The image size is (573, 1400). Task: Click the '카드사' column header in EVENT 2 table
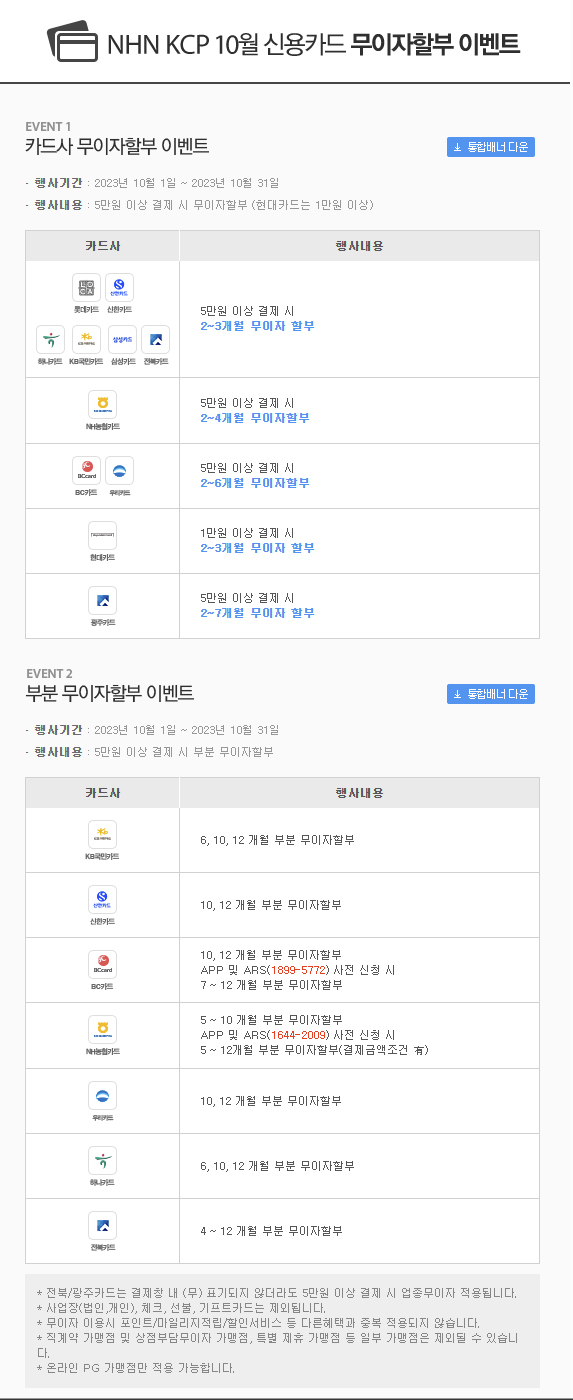coord(102,793)
